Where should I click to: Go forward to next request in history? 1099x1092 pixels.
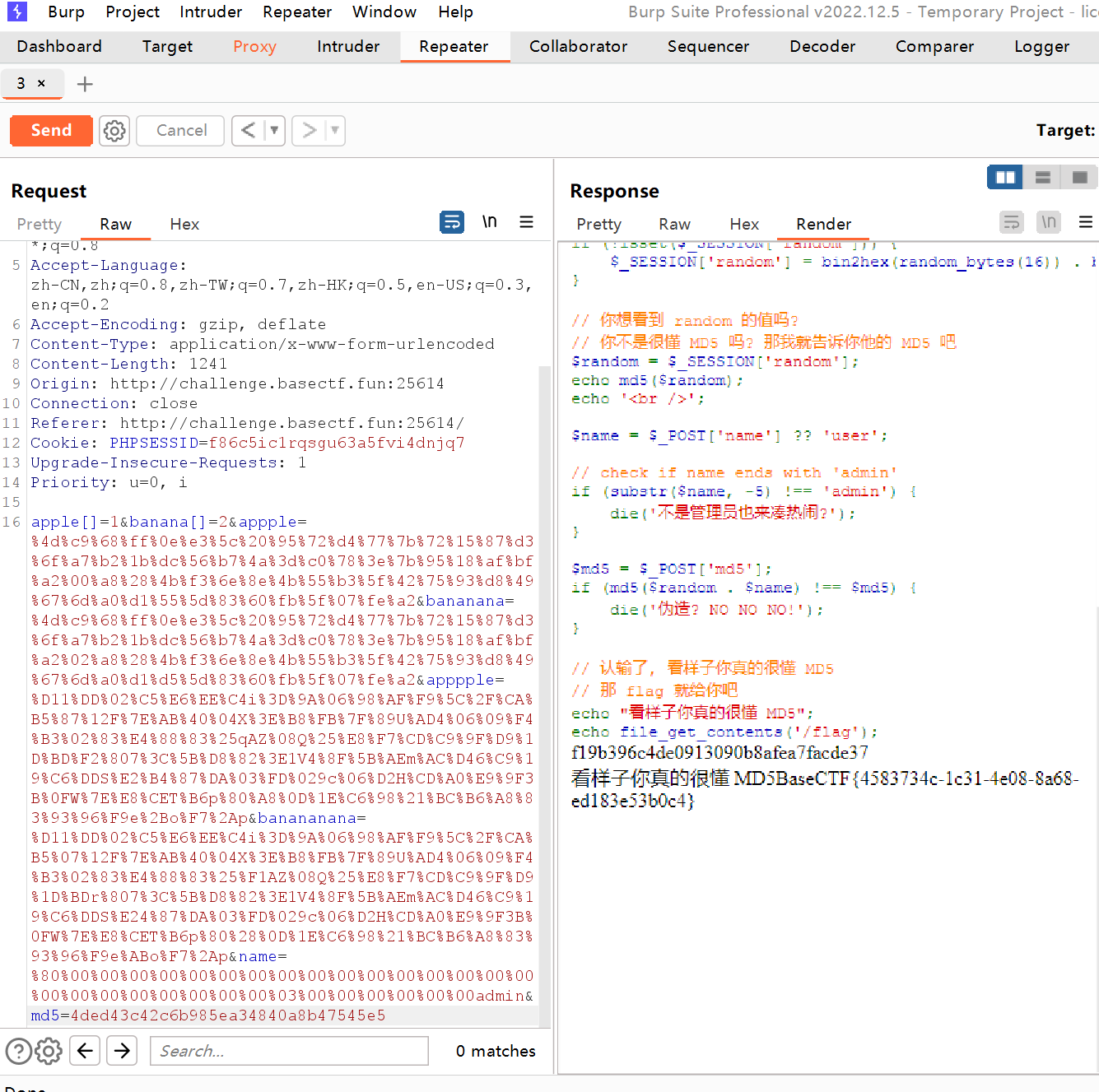[x=309, y=130]
